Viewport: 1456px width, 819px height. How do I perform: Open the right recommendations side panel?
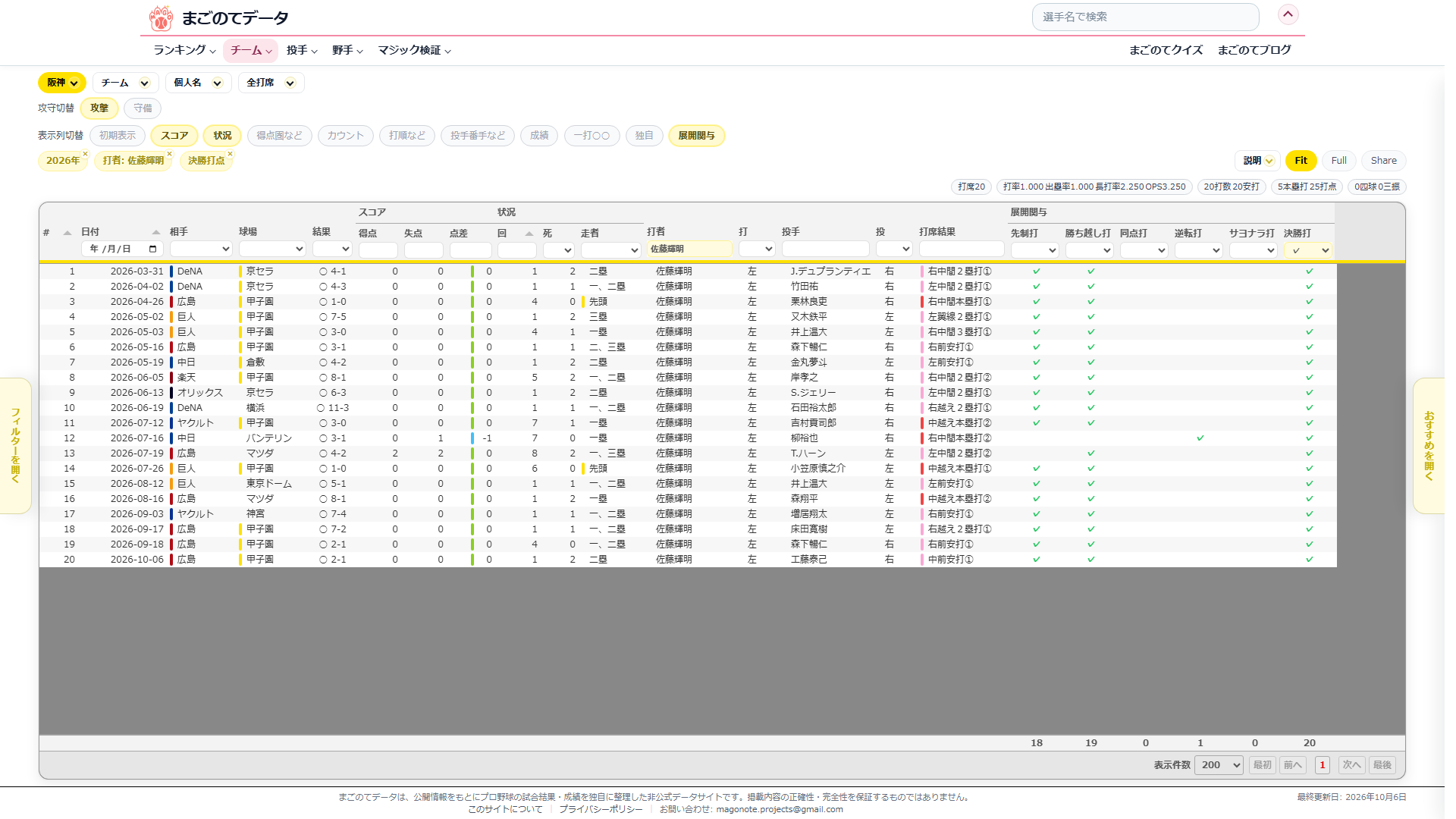[1429, 446]
